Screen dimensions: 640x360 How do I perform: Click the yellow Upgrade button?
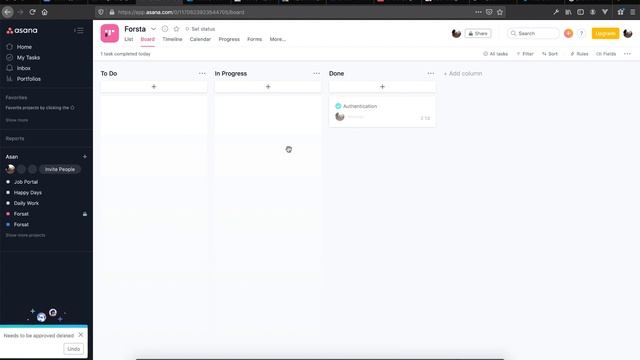[x=605, y=33]
